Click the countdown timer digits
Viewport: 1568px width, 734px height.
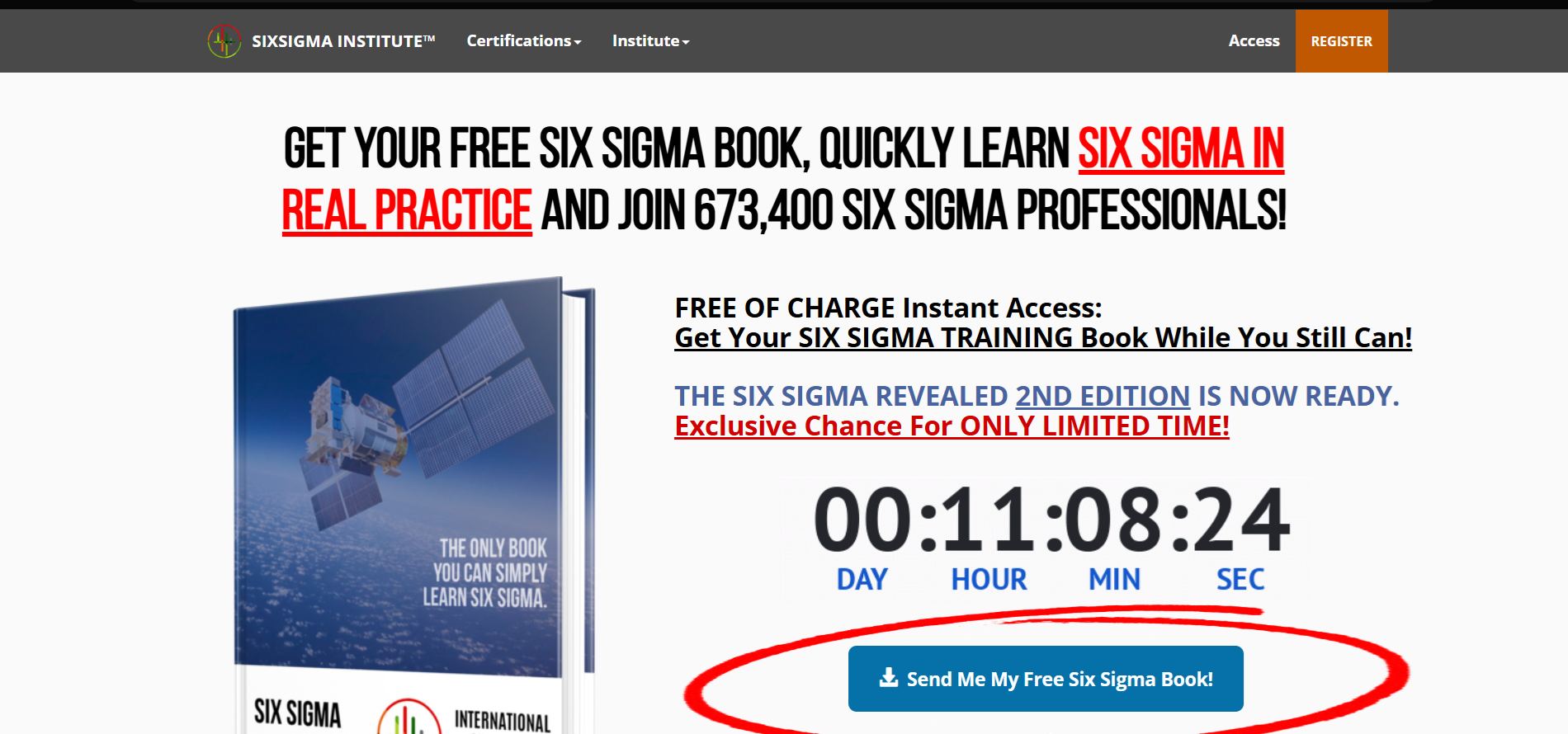click(1051, 520)
